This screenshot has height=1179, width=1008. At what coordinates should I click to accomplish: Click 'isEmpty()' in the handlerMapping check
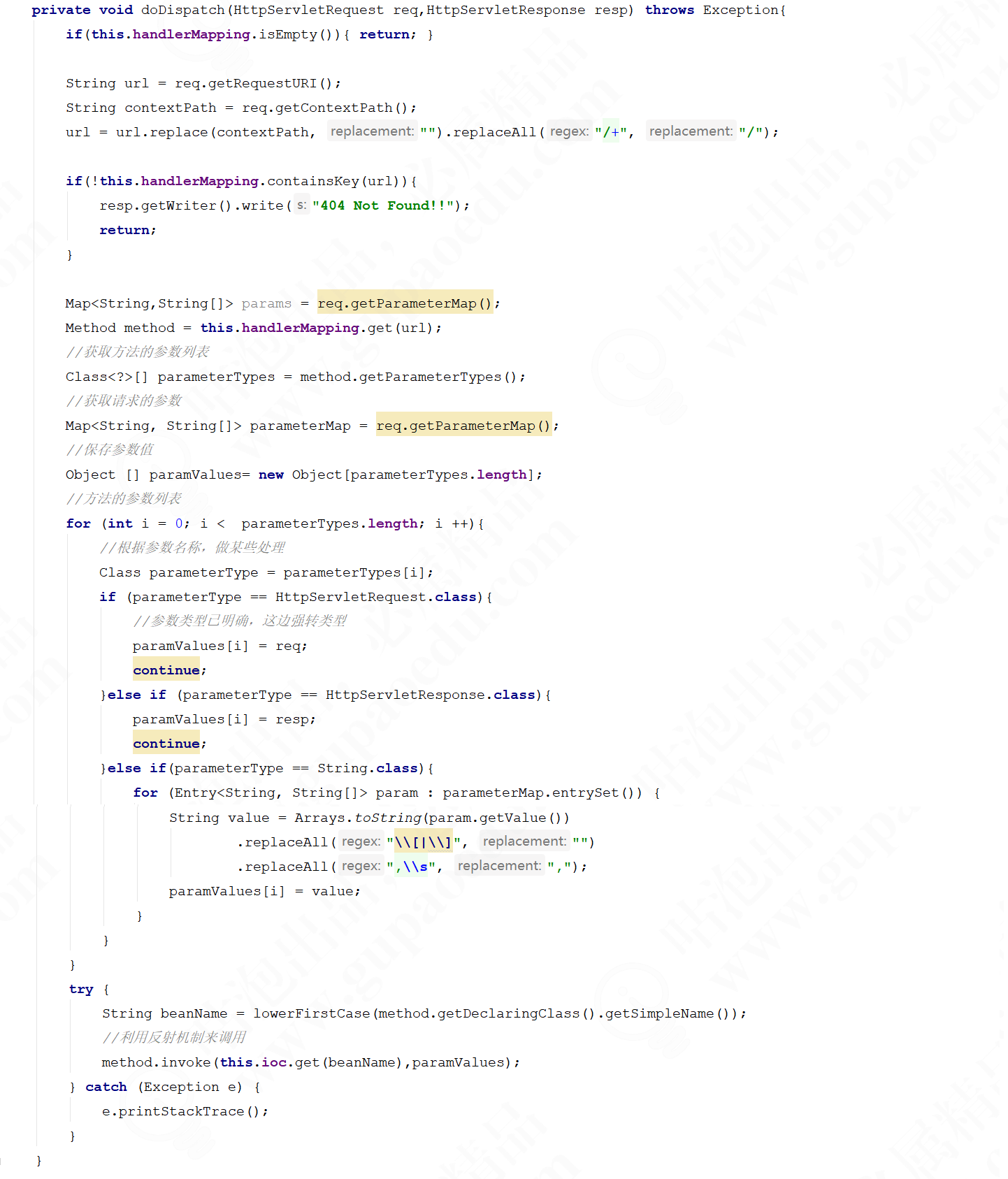point(298,35)
